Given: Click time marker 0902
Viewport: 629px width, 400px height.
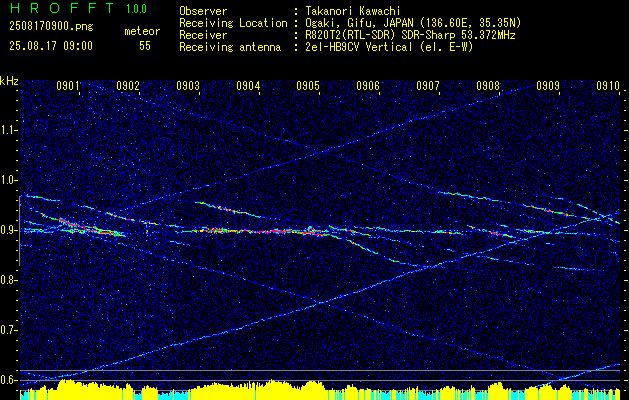Looking at the screenshot, I should 128,85.
